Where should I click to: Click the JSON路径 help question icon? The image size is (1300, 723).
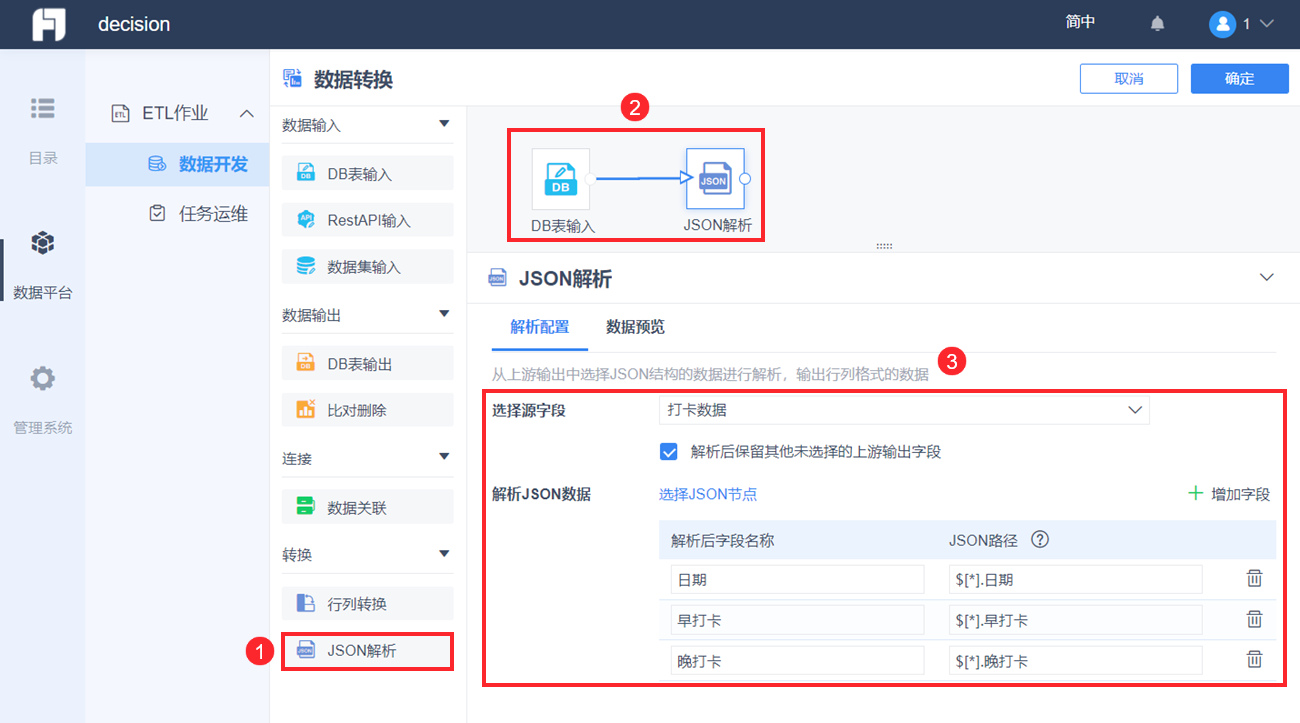point(1040,540)
